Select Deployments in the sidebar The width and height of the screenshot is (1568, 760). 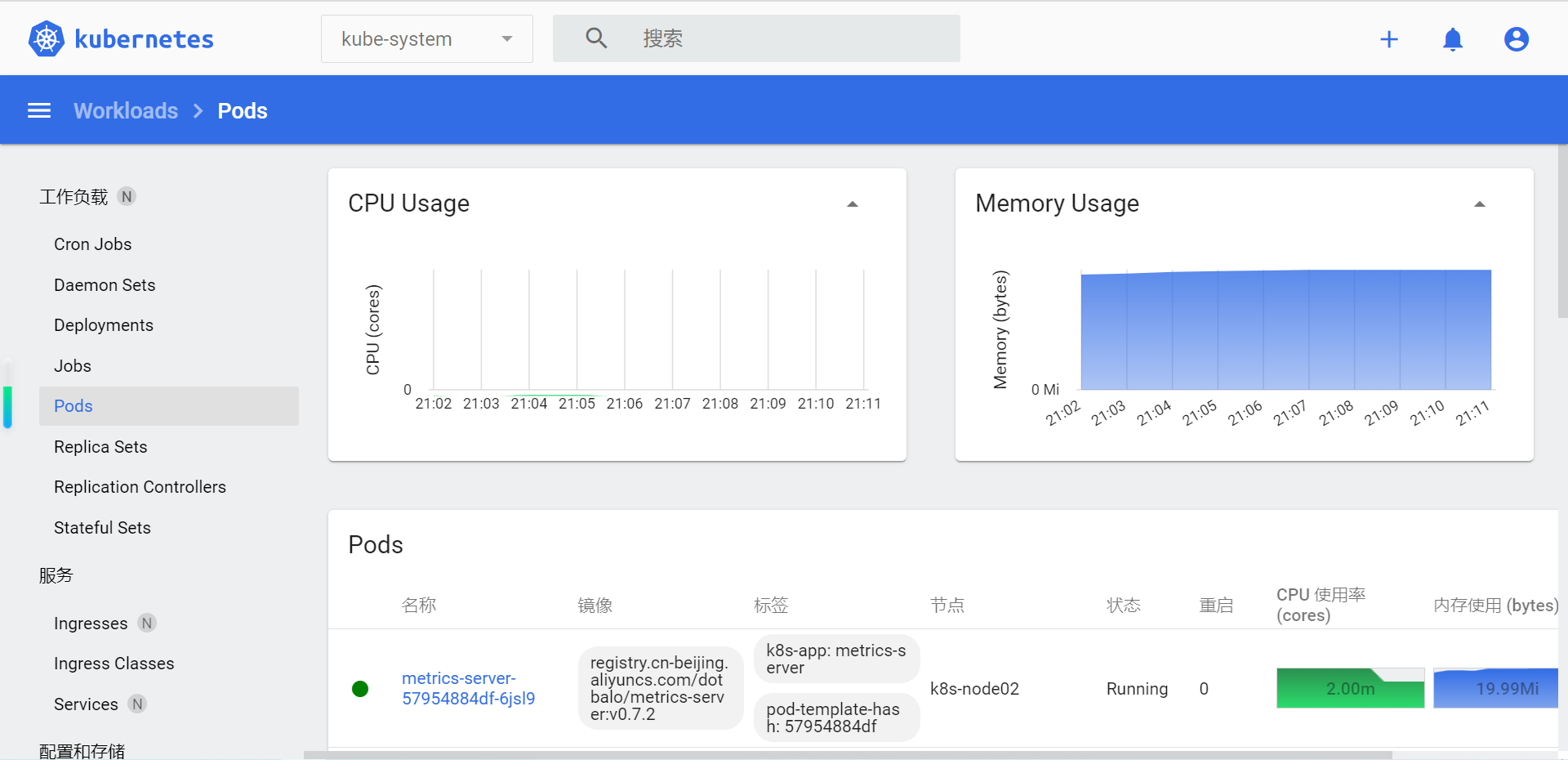pyautogui.click(x=104, y=325)
